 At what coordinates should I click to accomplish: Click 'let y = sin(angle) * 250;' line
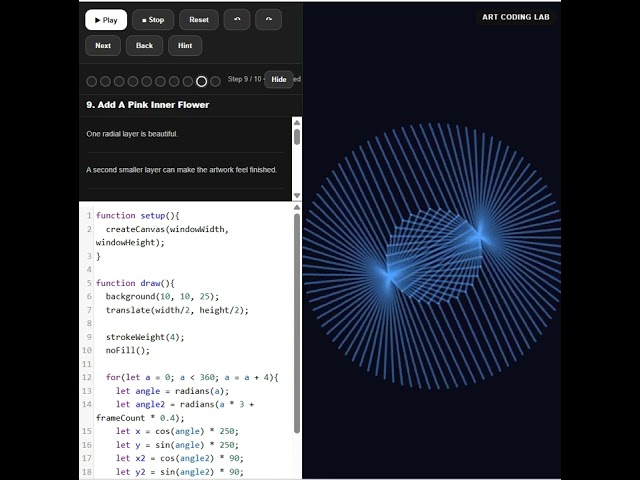pyautogui.click(x=177, y=445)
